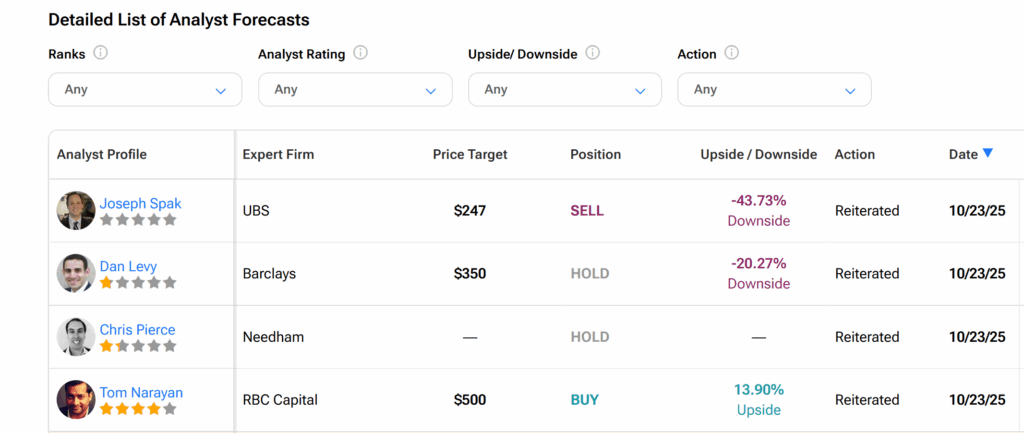
Task: Click Tom Narayan's four-star rating
Action: point(138,408)
